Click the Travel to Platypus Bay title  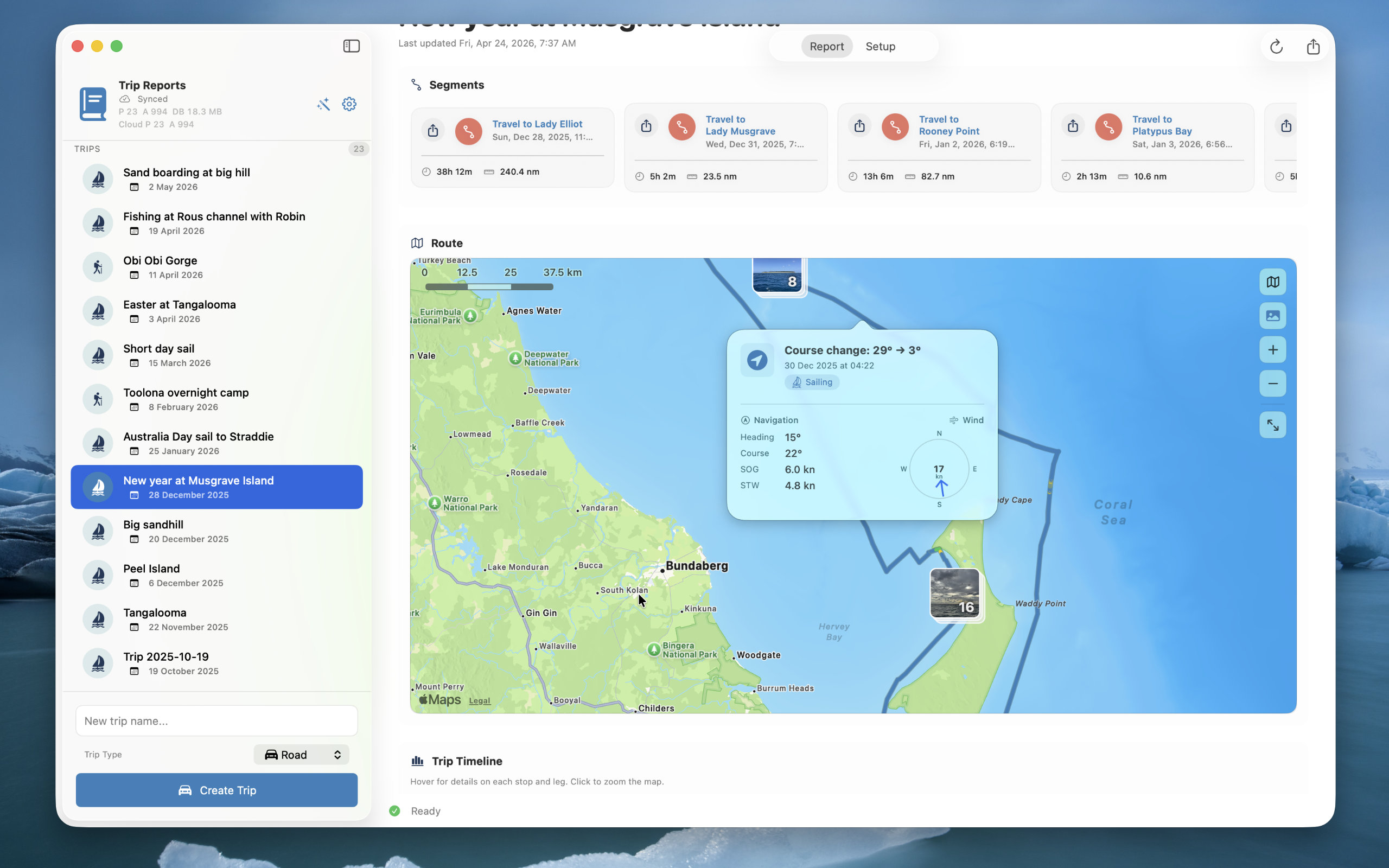(1162, 125)
